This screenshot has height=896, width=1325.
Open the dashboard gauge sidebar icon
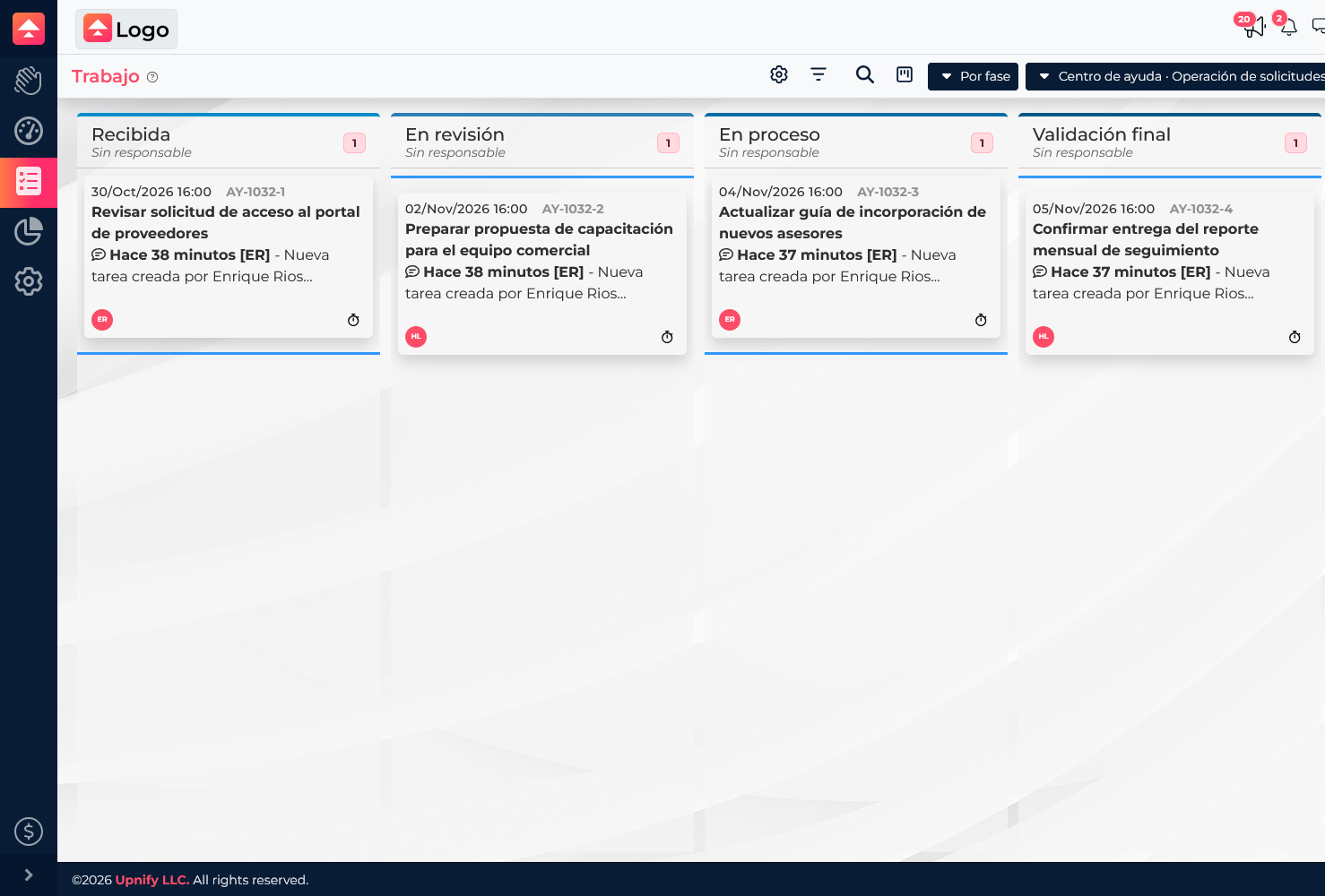(x=29, y=131)
